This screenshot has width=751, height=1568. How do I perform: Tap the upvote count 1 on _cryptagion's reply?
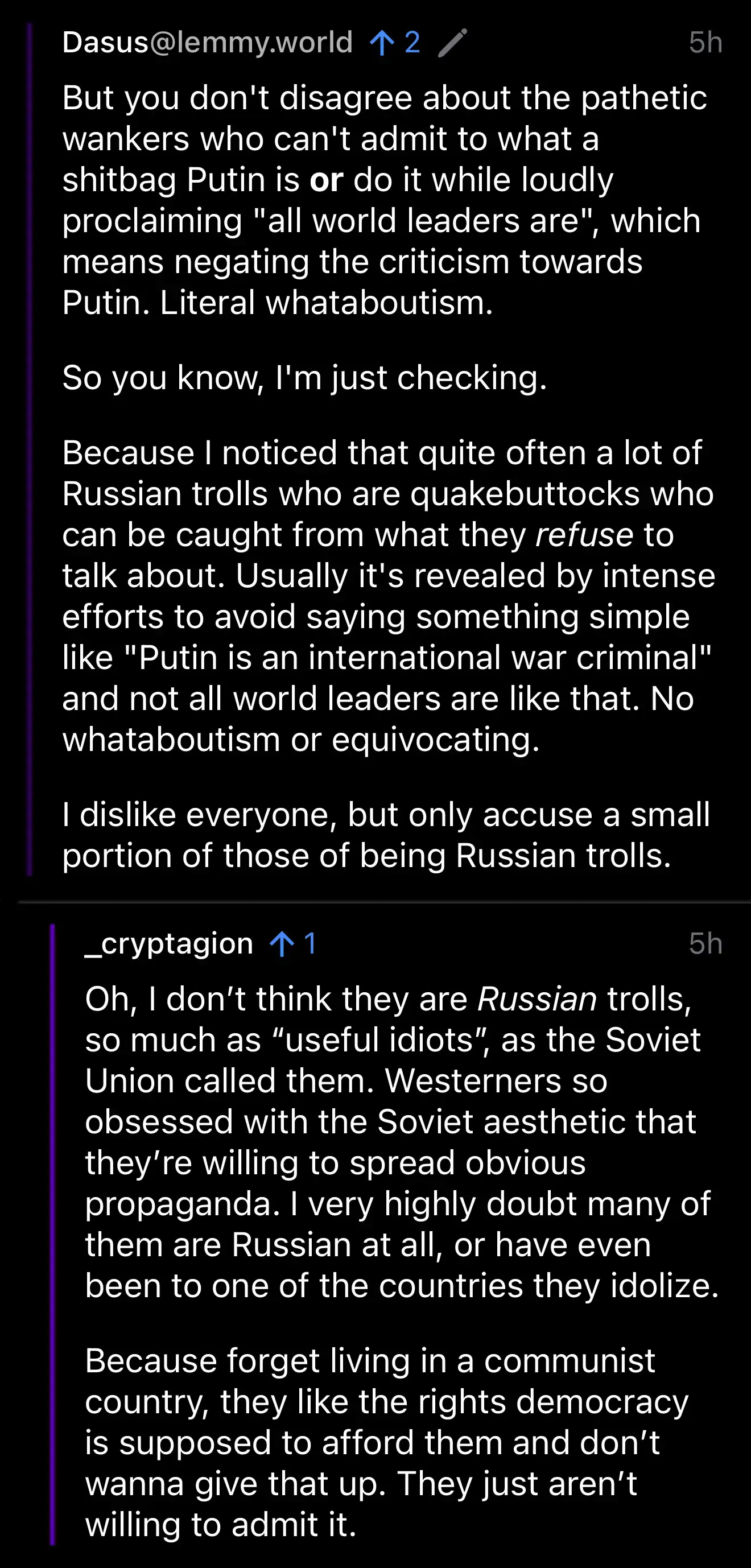click(x=310, y=944)
